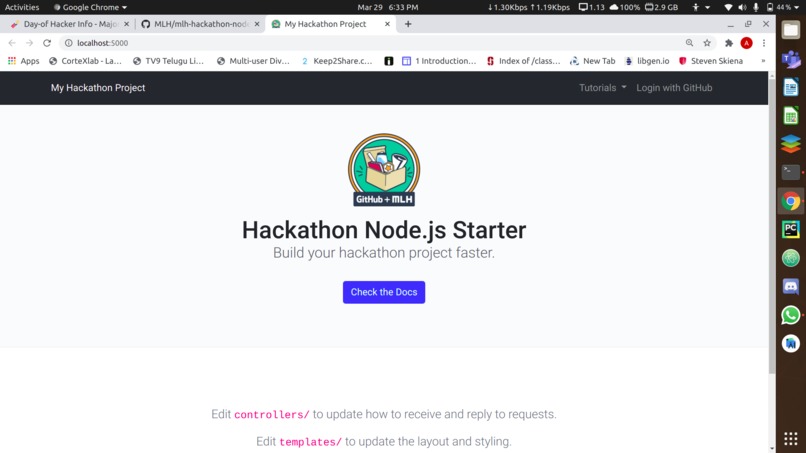Open PyCharm from the dock
The height and width of the screenshot is (453, 806).
click(791, 229)
